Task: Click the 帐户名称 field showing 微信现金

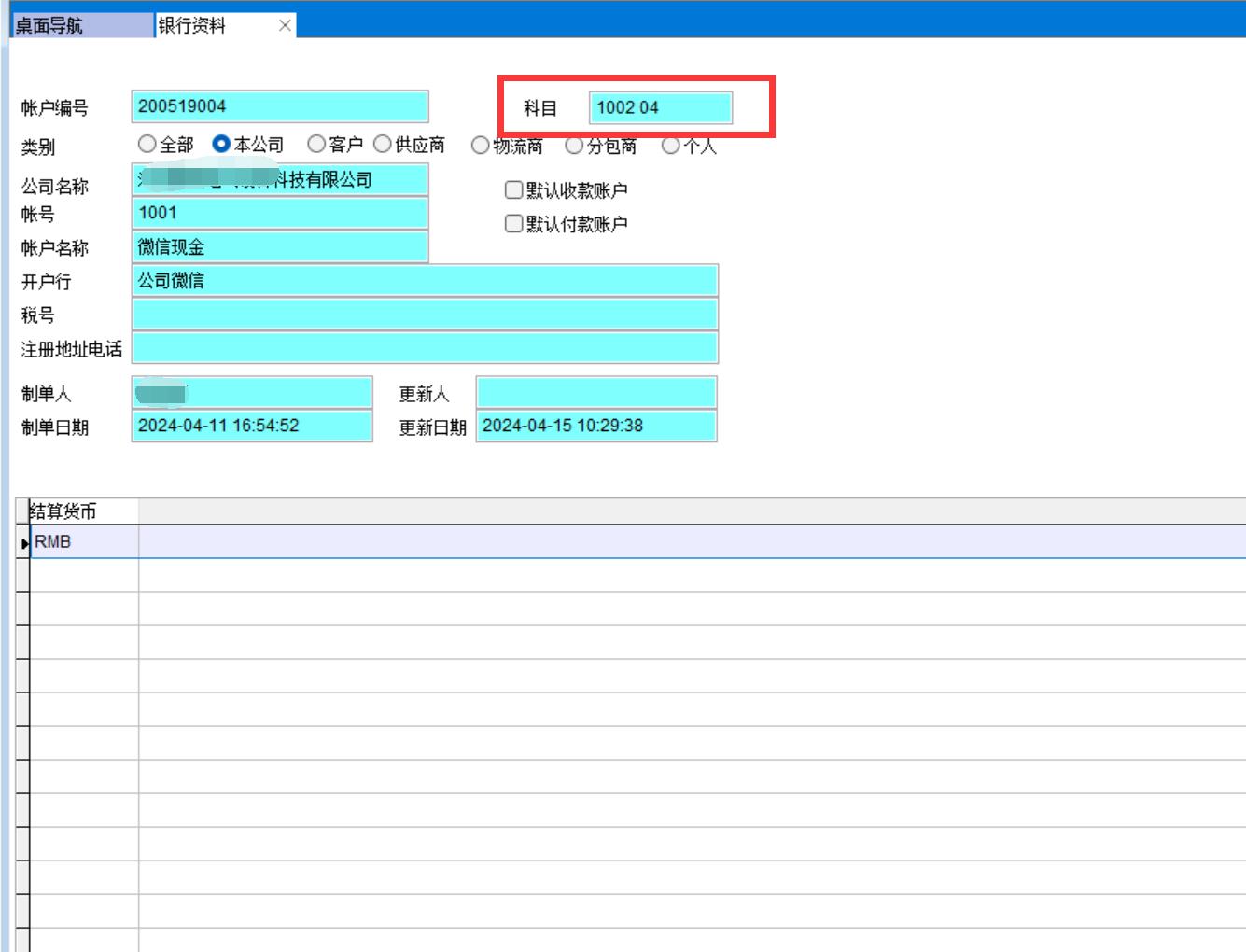Action: [279, 247]
